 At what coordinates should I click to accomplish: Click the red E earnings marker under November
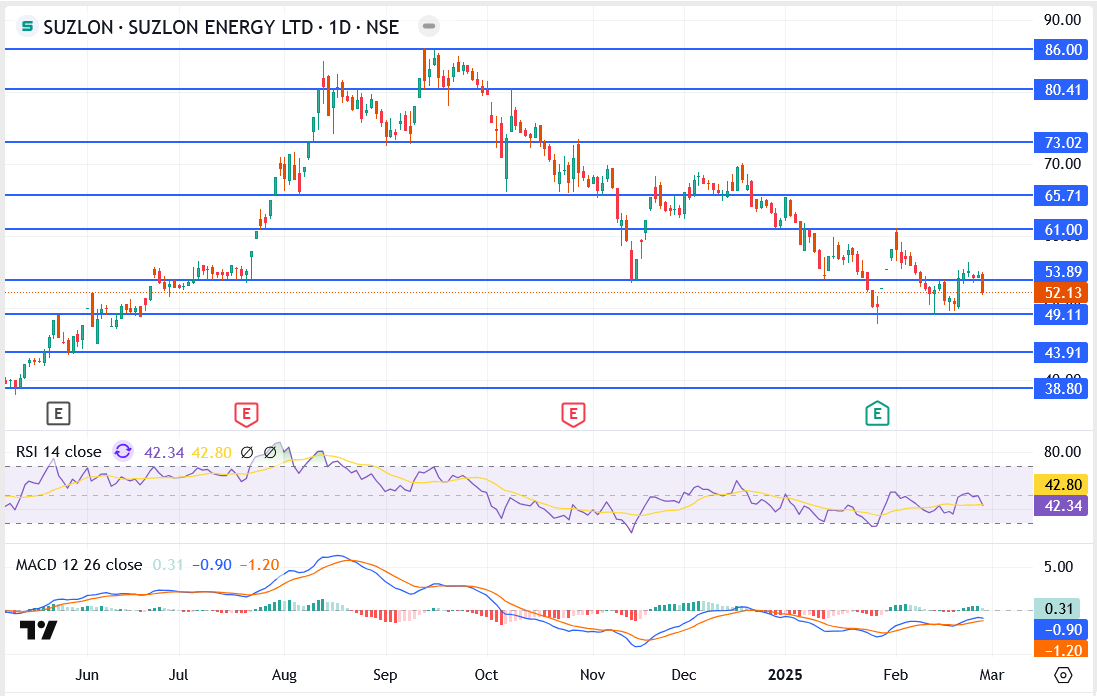(x=572, y=412)
